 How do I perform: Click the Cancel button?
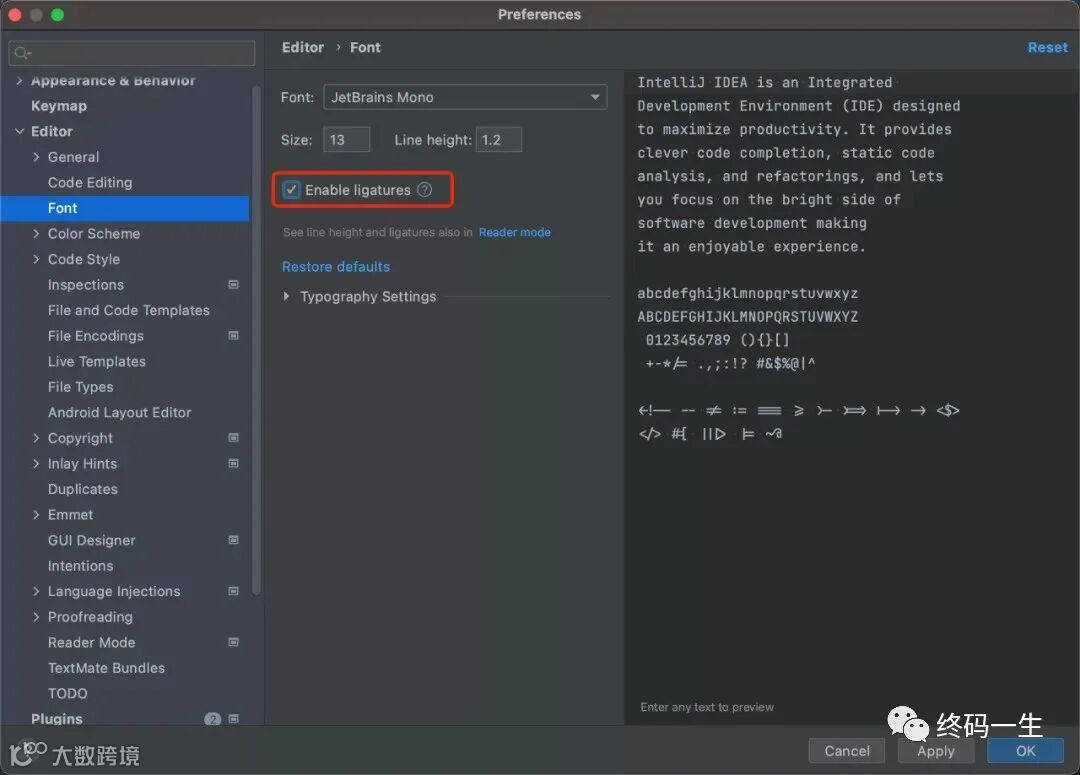click(x=847, y=751)
